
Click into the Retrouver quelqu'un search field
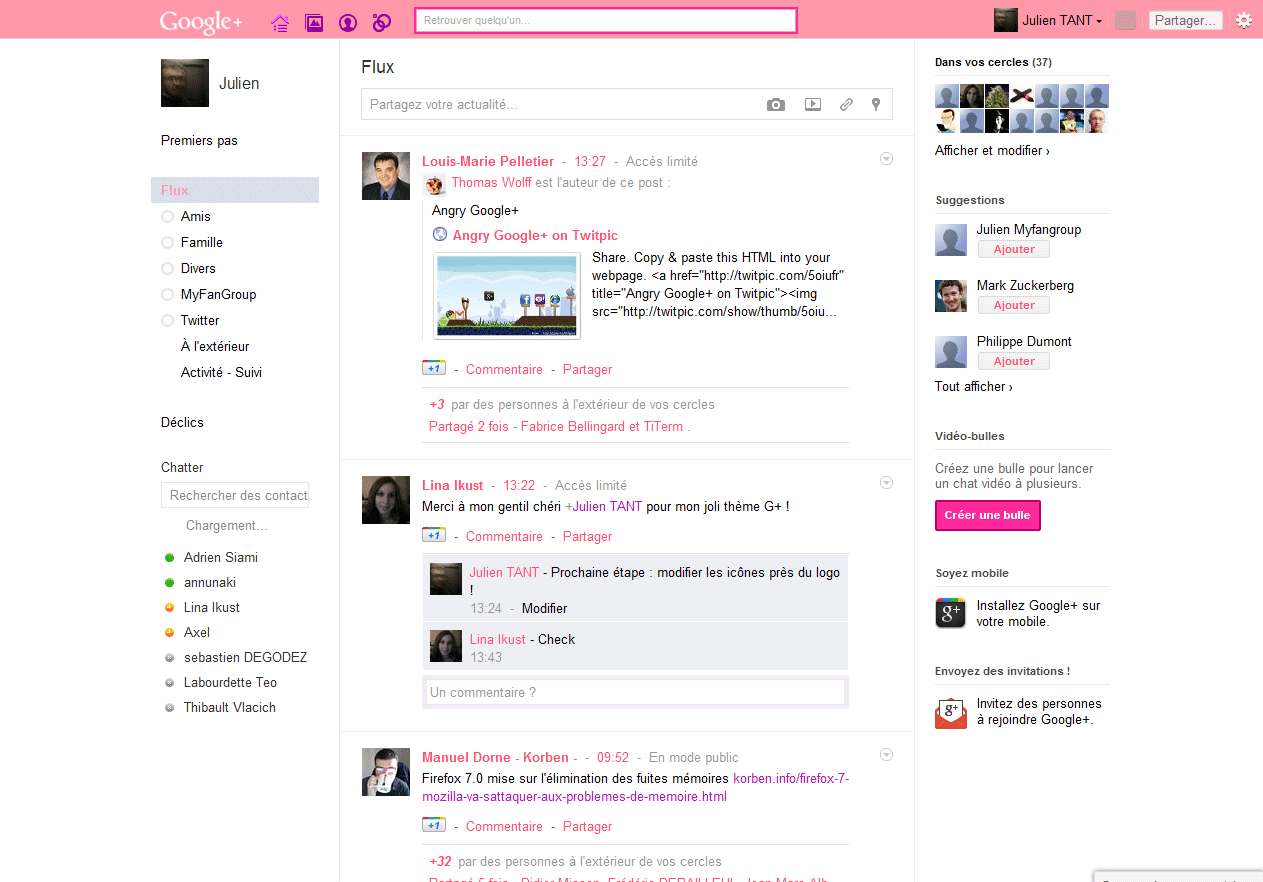(606, 20)
